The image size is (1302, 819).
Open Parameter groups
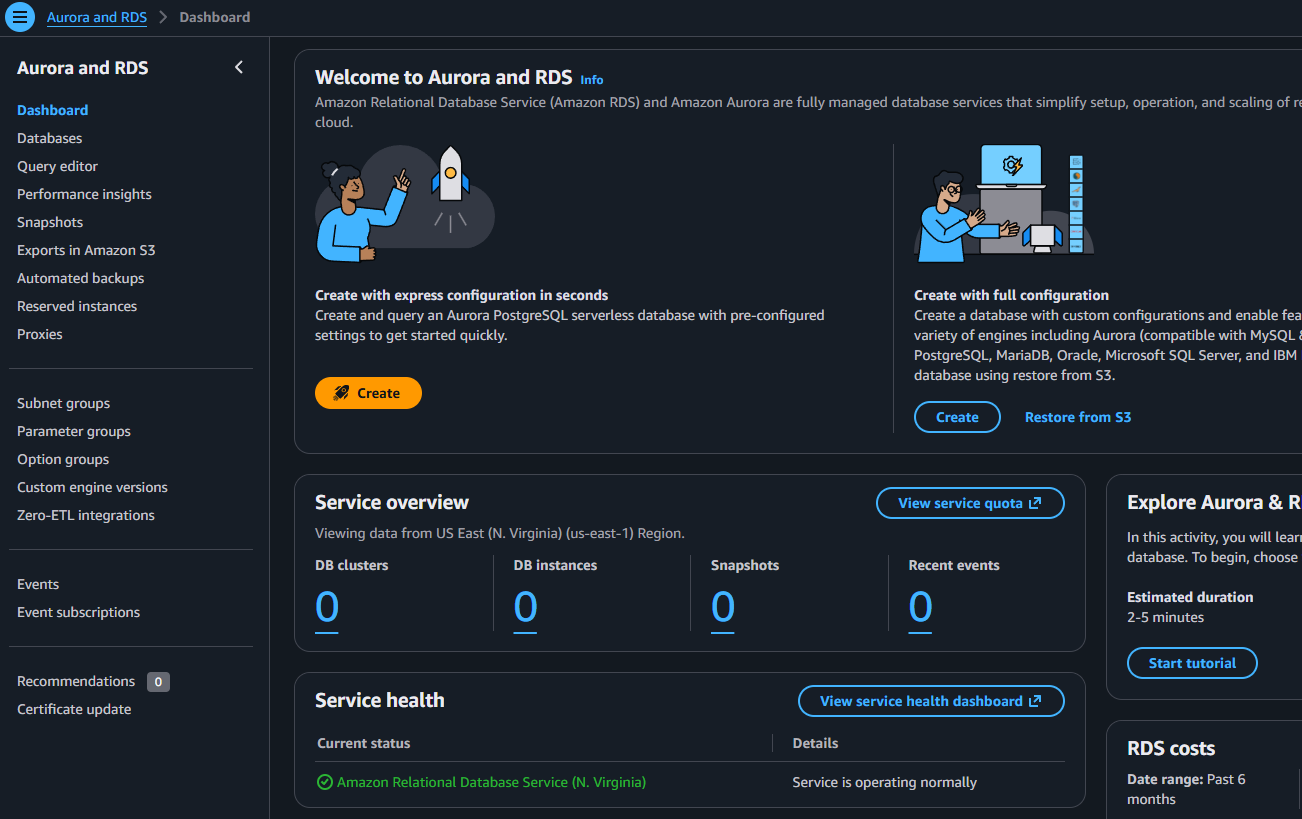click(74, 431)
